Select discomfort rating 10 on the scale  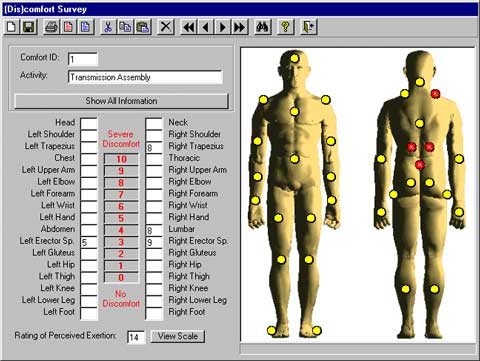click(x=121, y=159)
